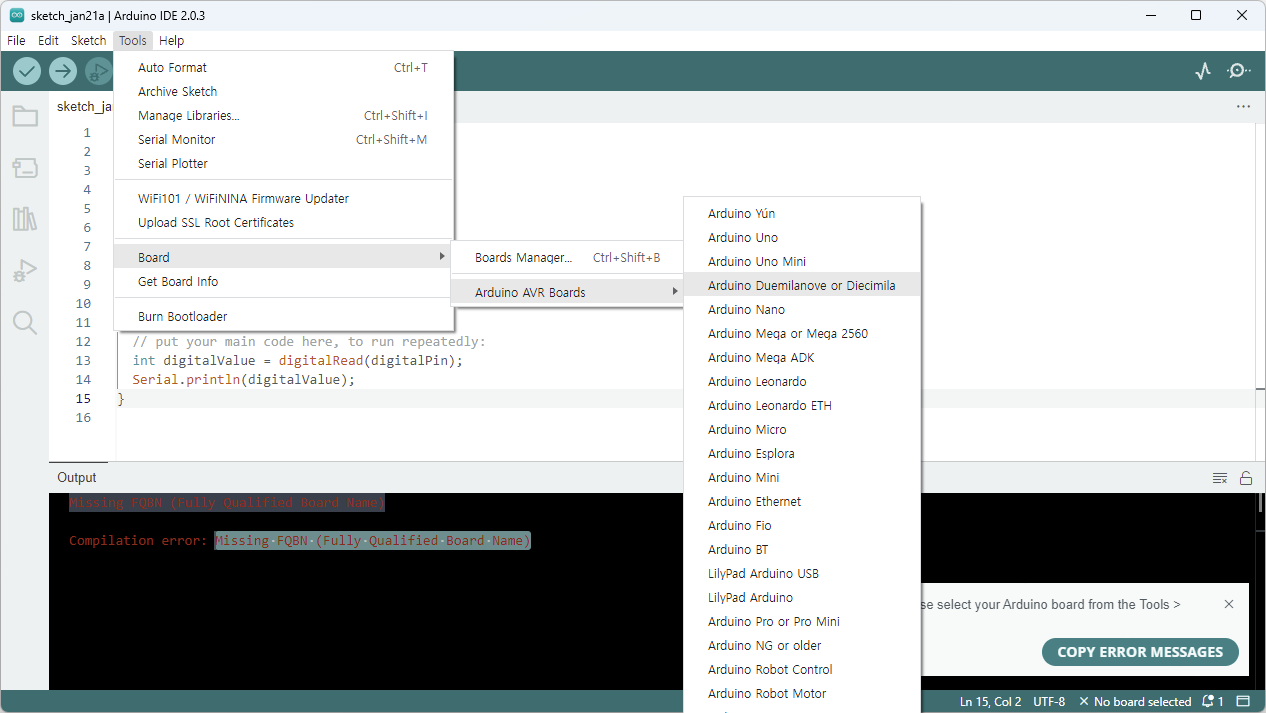Select Arduino BT board
1266x713 pixels.
pos(802,550)
